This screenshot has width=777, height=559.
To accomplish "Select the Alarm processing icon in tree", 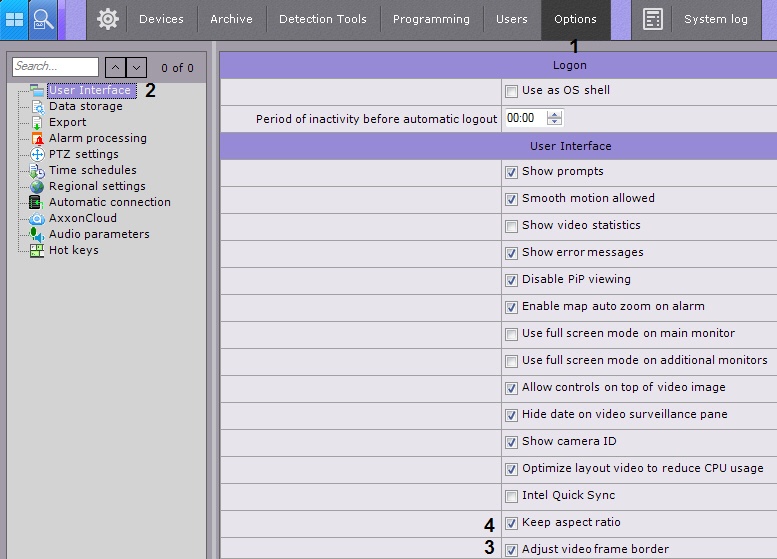I will click(x=38, y=138).
